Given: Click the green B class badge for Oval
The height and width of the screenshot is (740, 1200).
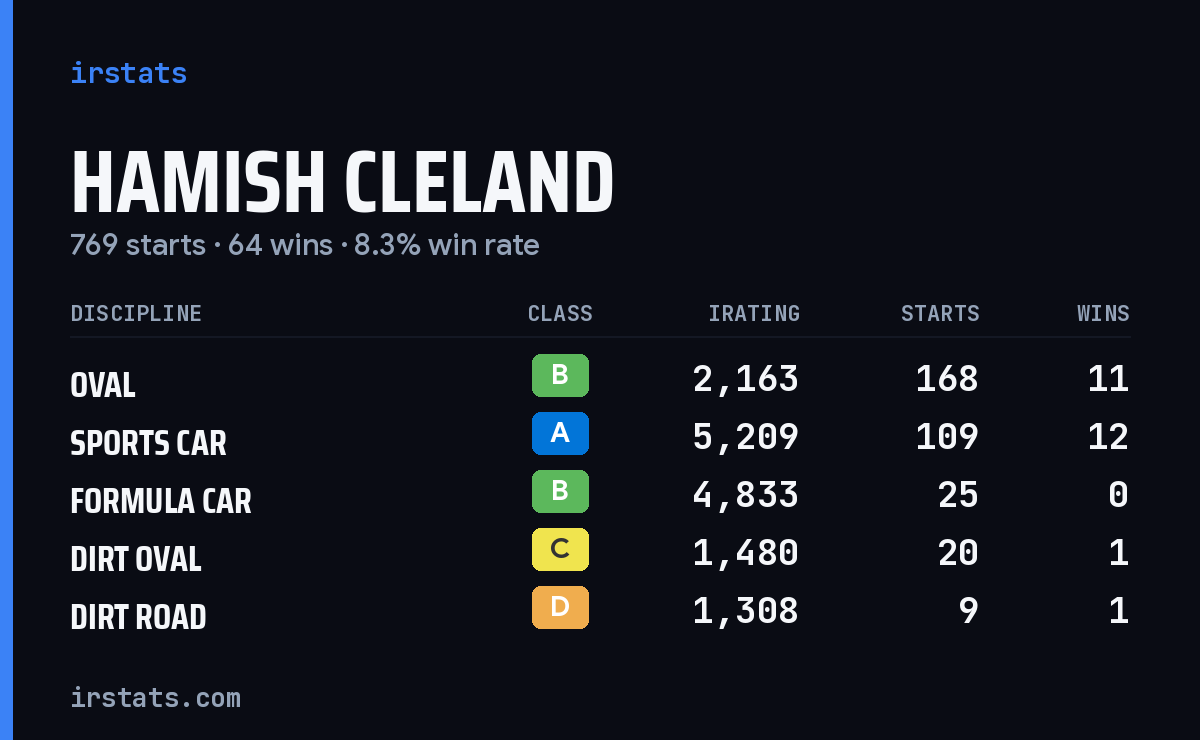Looking at the screenshot, I should tap(560, 375).
